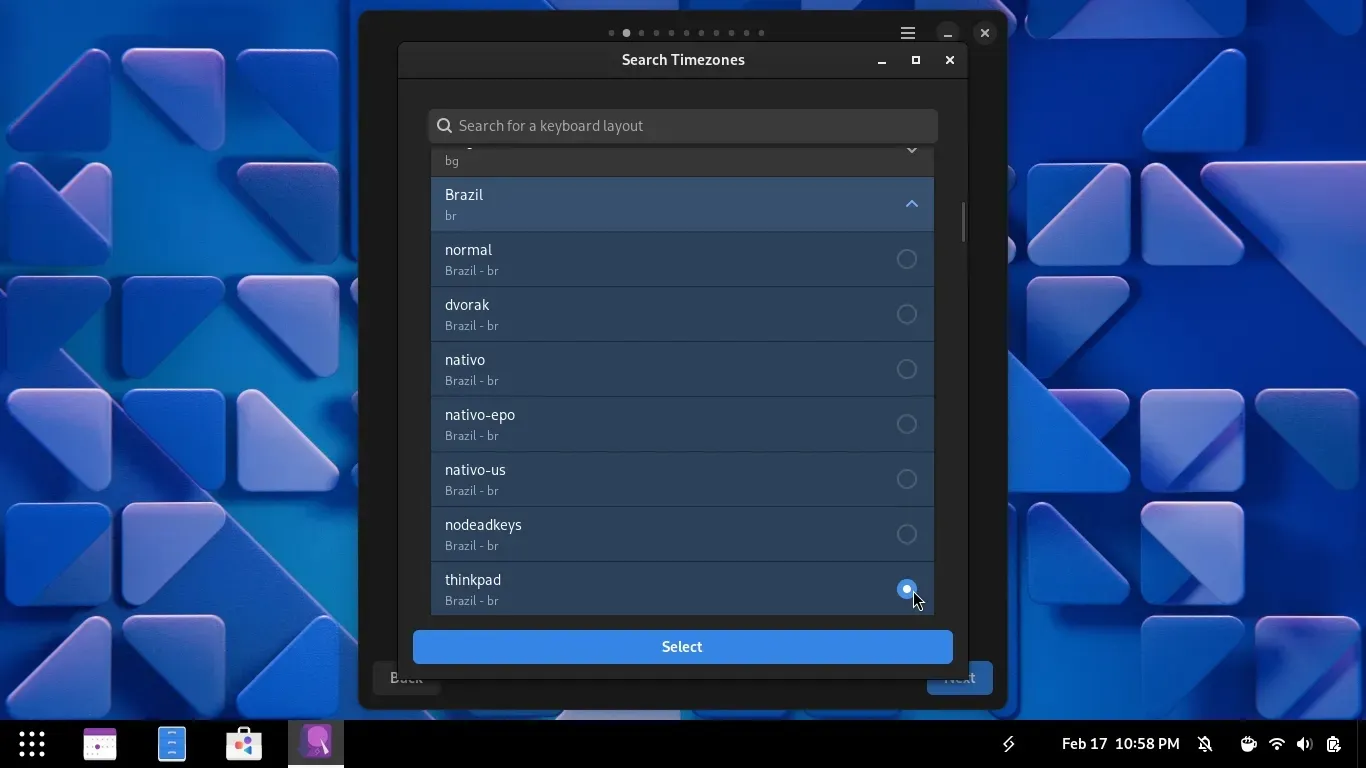Click the muted notifications bell icon
Image resolution: width=1366 pixels, height=768 pixels.
pos(1205,744)
